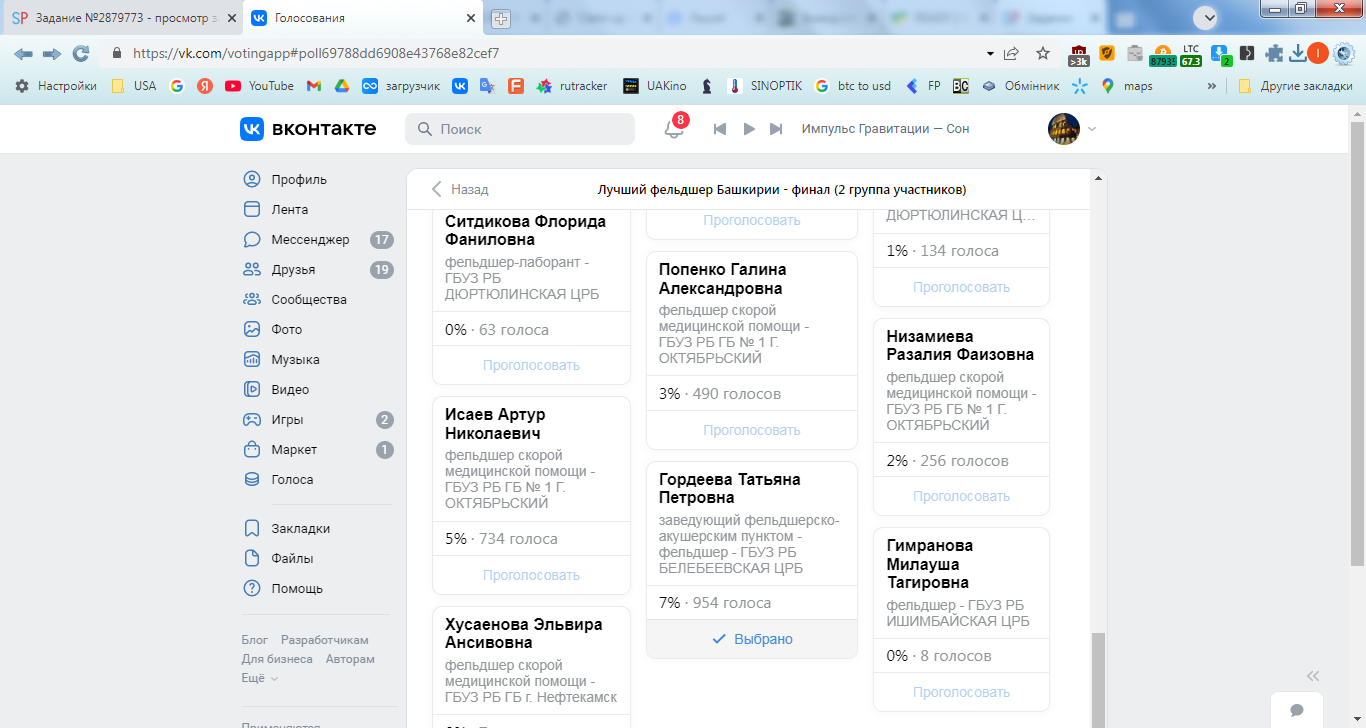Click the VK search field

point(520,129)
